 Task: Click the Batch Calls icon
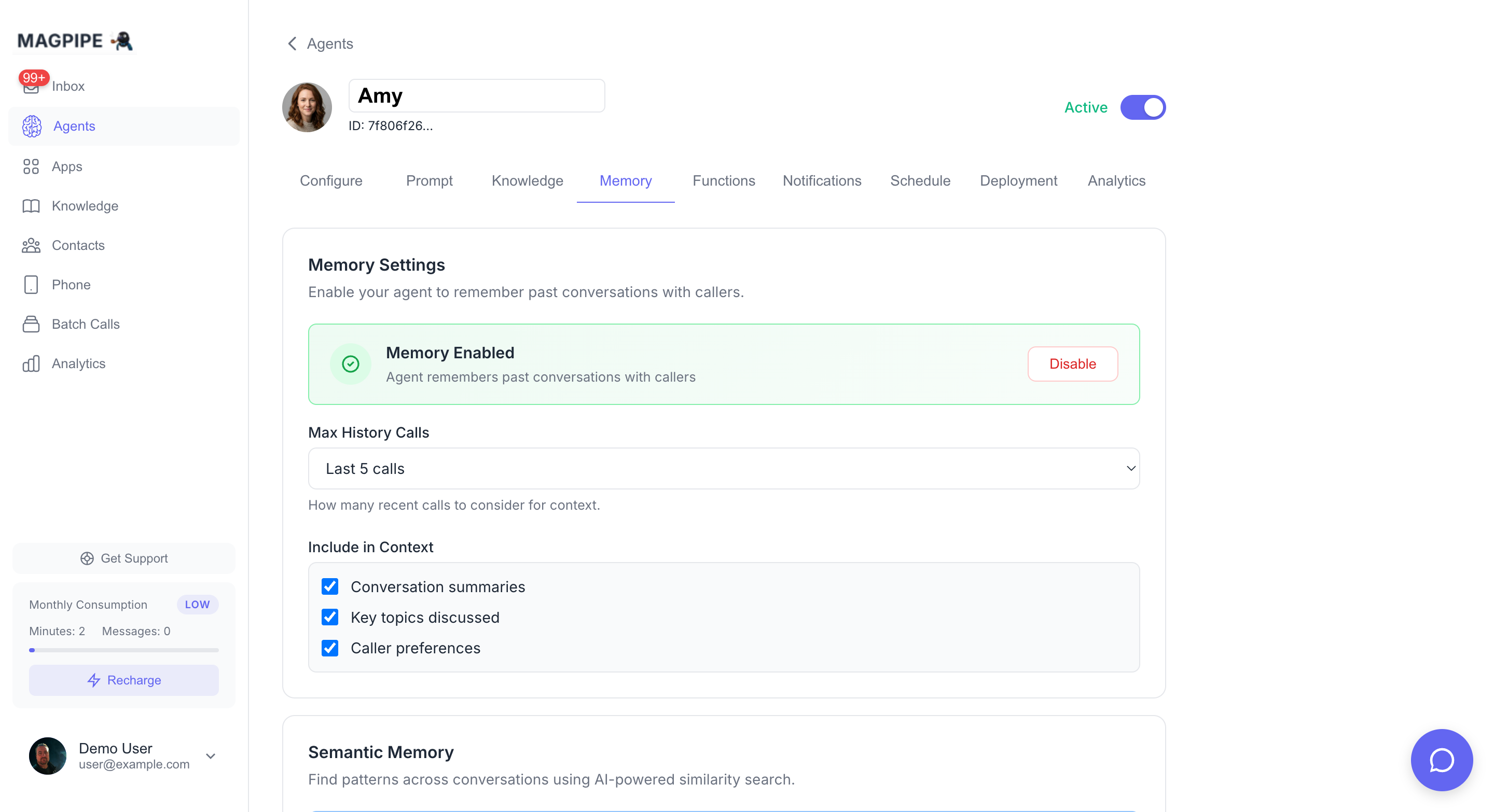click(x=31, y=325)
